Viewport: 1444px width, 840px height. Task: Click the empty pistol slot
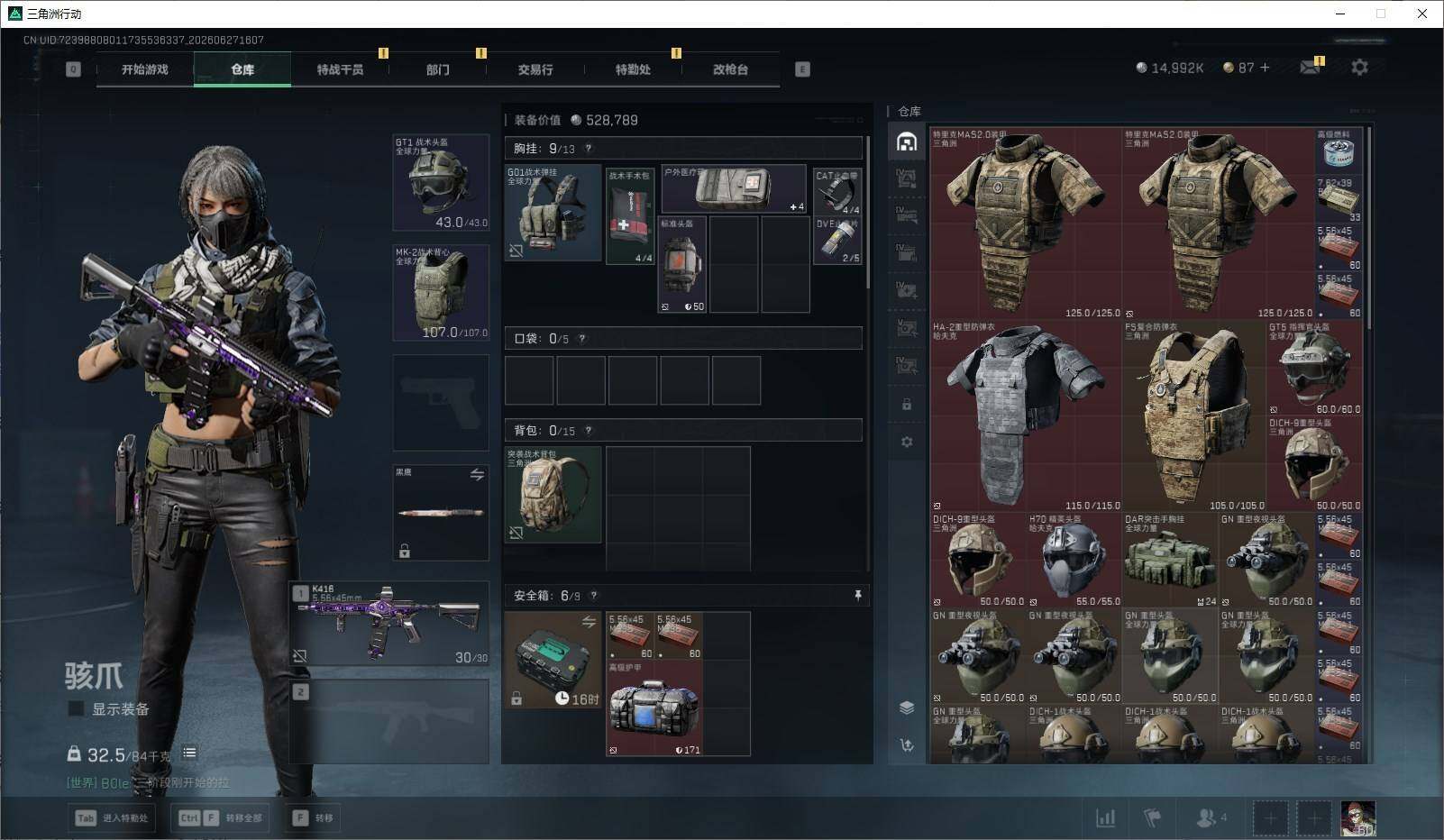pos(441,403)
